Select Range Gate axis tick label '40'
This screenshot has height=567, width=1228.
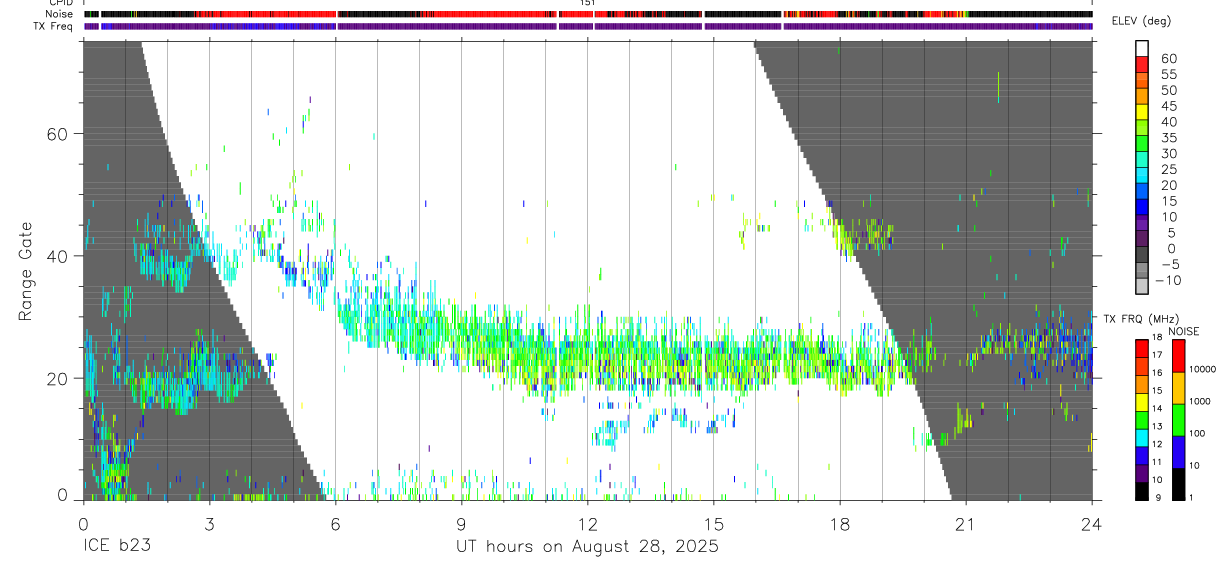57,256
